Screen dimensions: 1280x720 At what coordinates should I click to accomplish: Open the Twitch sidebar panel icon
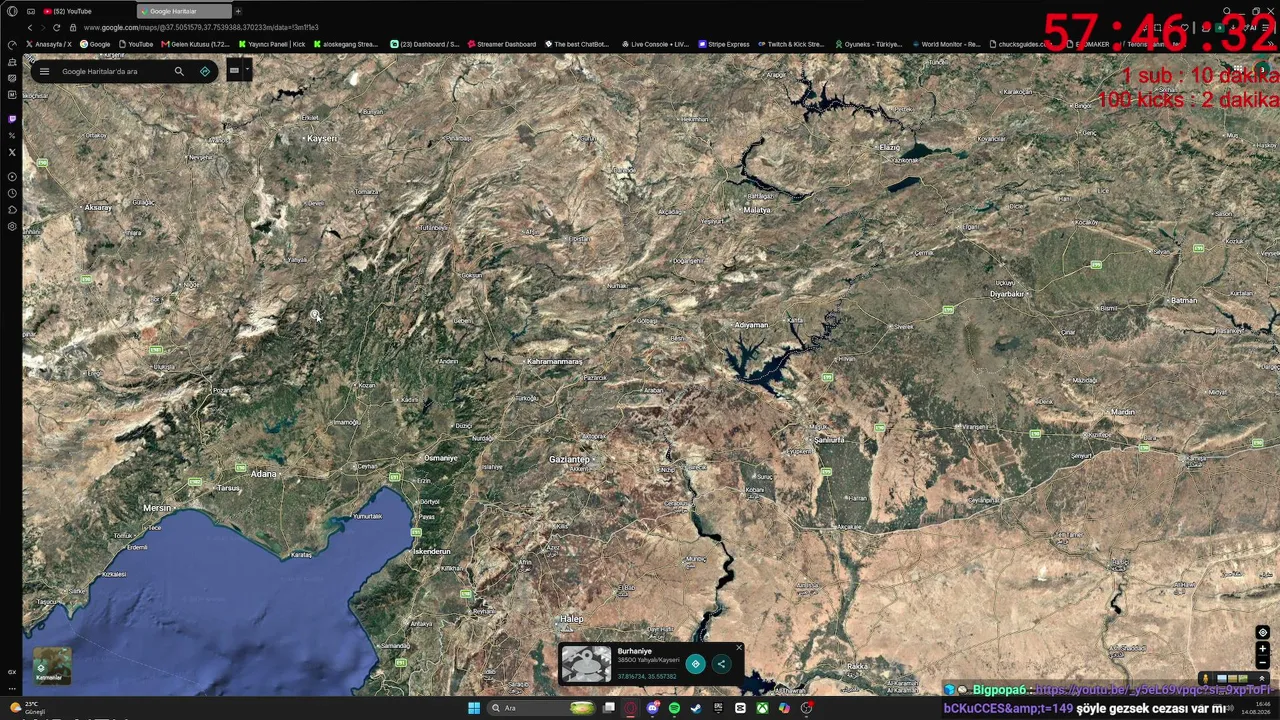coord(12,119)
